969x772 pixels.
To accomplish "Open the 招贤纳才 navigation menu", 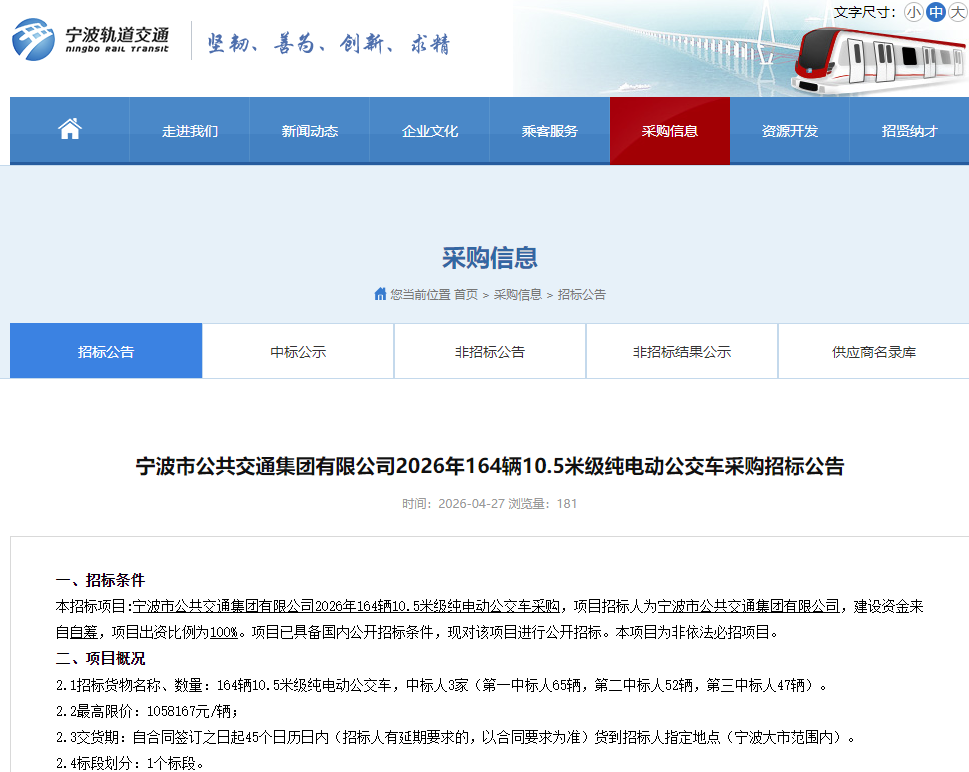I will [909, 130].
